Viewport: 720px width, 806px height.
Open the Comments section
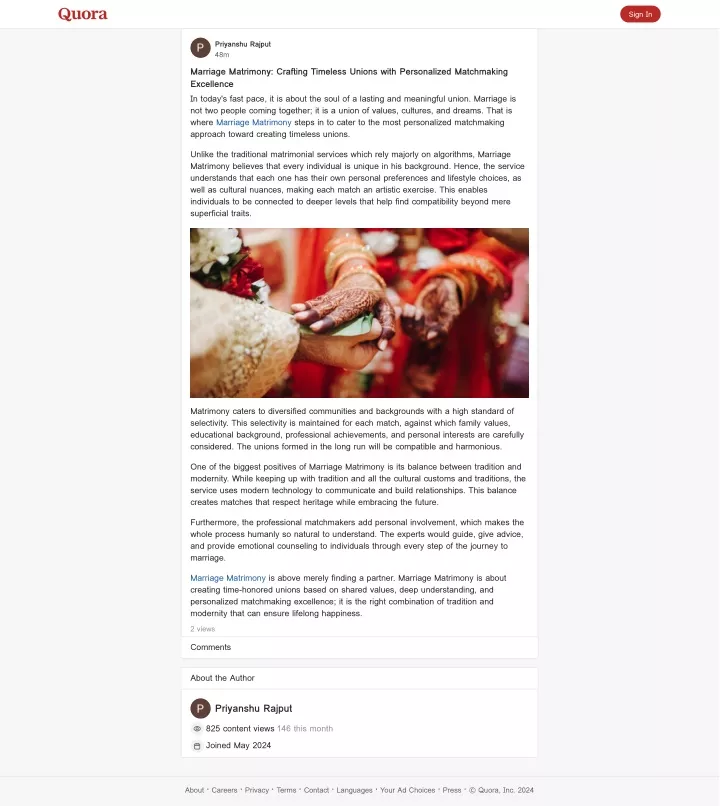[x=211, y=647]
